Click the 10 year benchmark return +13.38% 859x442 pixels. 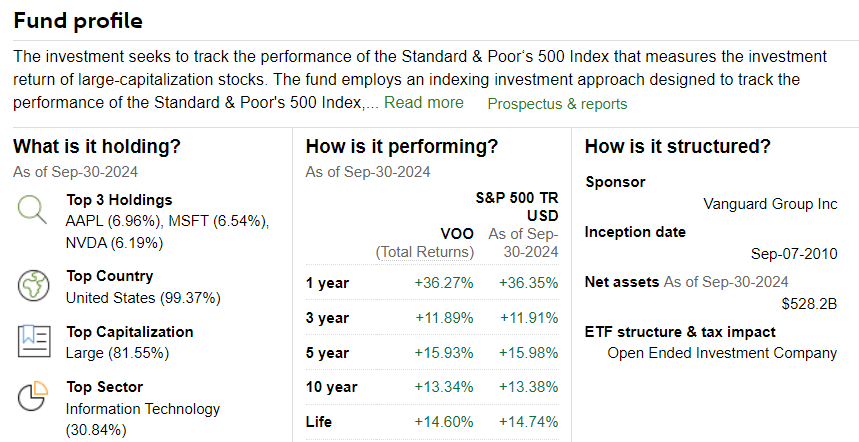click(x=528, y=387)
